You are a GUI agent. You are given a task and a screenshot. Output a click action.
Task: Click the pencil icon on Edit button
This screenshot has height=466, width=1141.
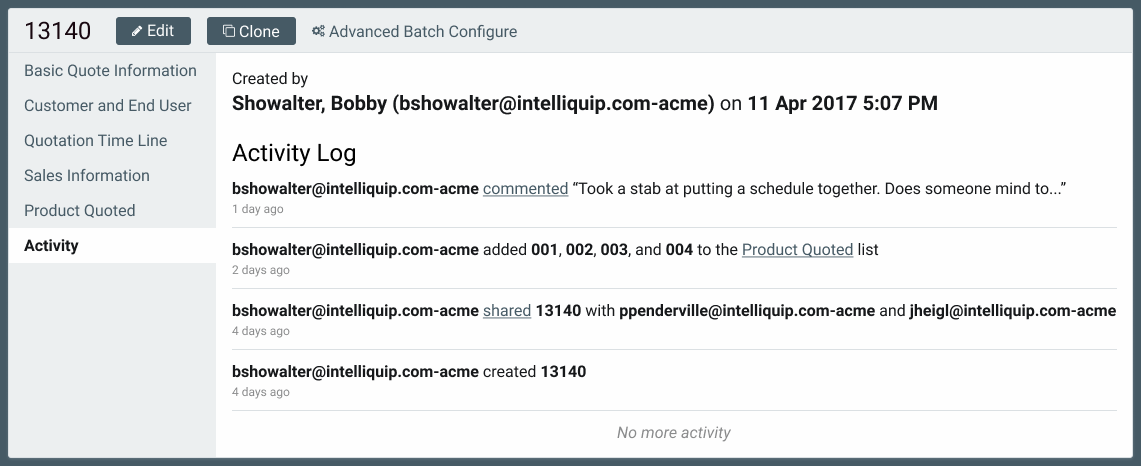pyautogui.click(x=137, y=31)
